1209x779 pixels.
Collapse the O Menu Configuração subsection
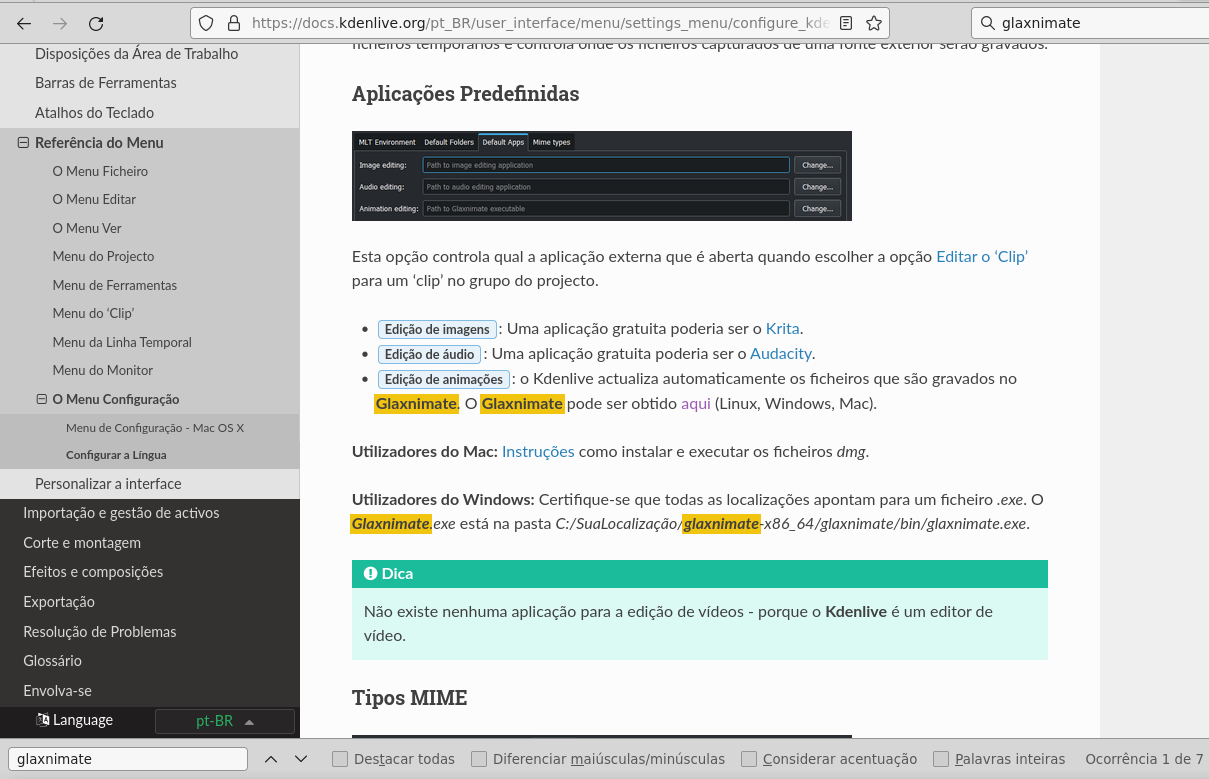point(42,399)
